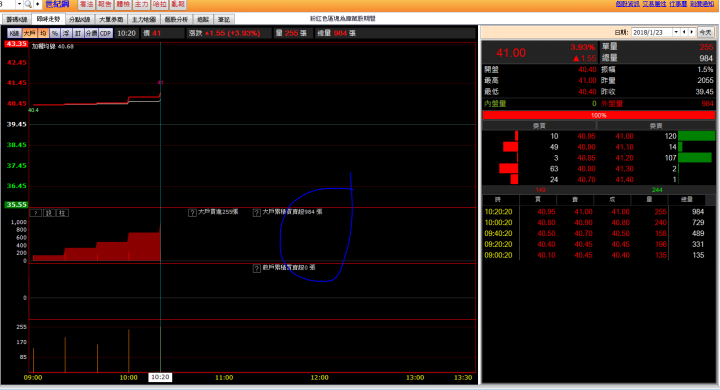Open the 大單券商 tab

point(111,19)
